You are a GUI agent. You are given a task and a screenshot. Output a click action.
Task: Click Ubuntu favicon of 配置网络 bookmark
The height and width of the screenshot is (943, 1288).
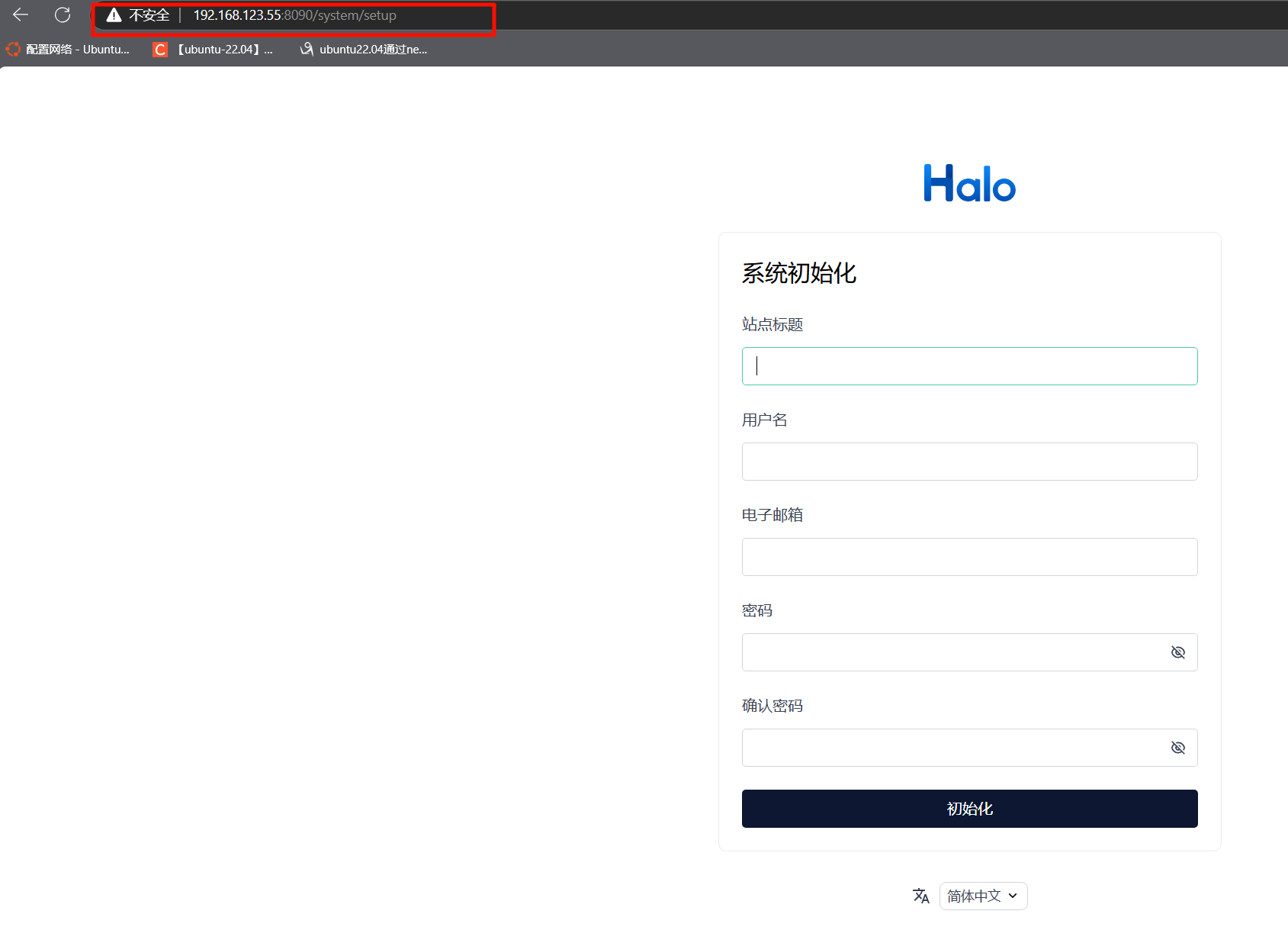tap(13, 50)
